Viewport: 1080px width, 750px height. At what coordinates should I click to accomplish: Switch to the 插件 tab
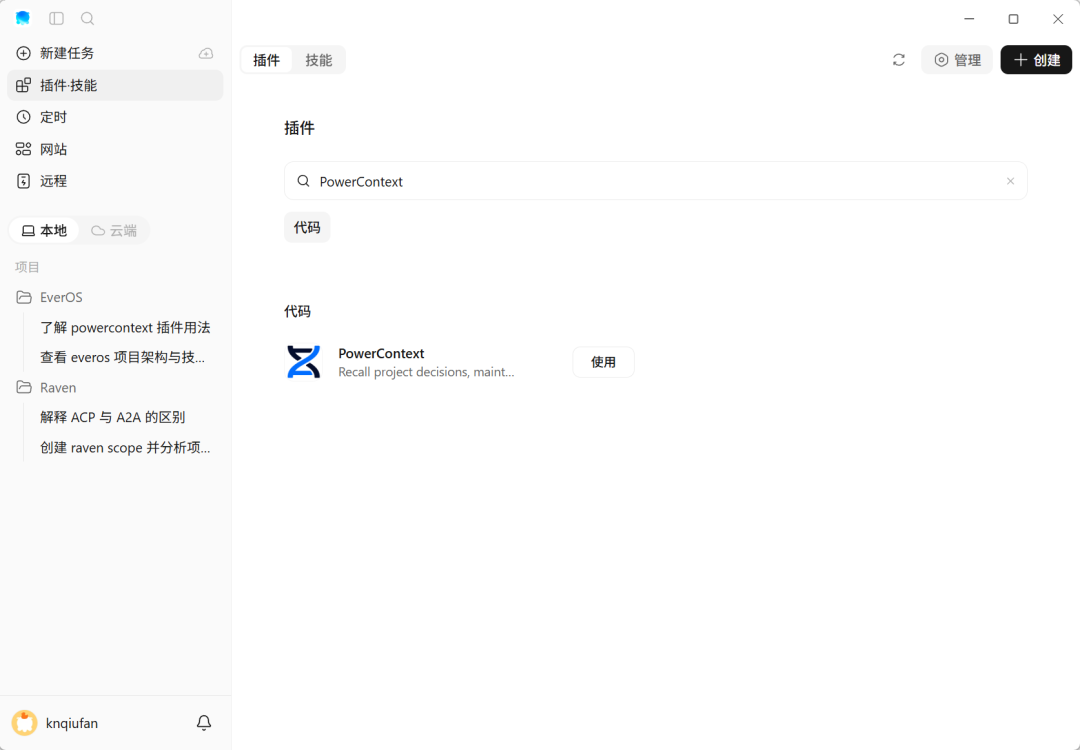(x=267, y=60)
